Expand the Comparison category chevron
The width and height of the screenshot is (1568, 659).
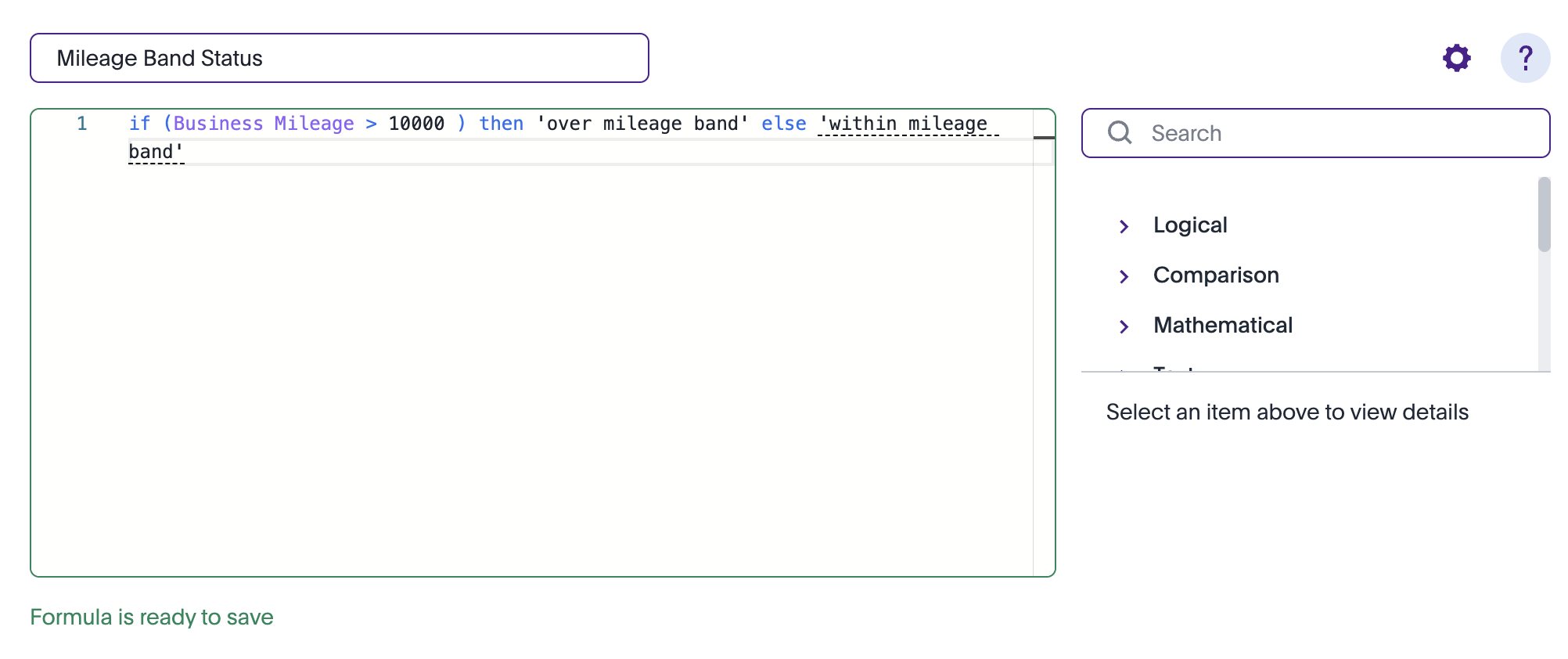1124,276
